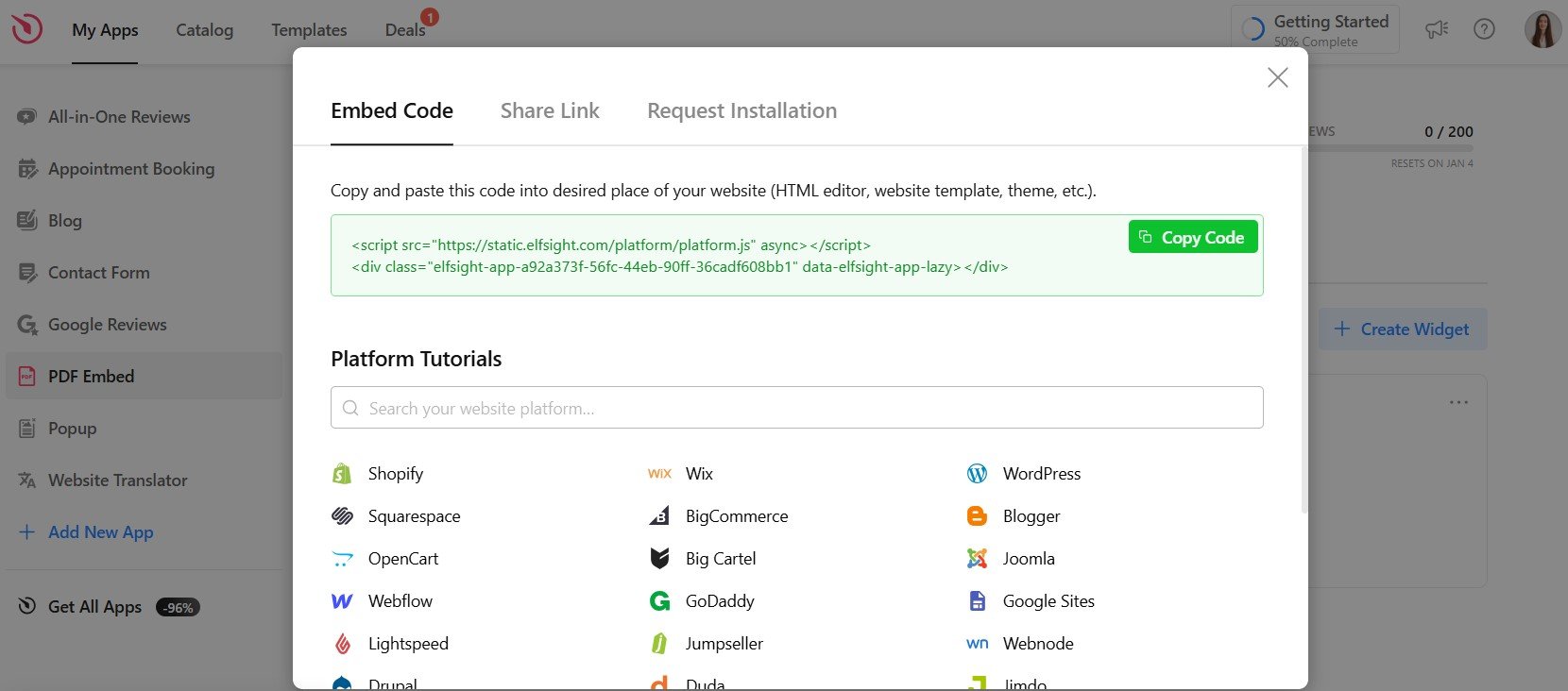1568x691 pixels.
Task: Switch to the Share Link tab
Action: (550, 110)
